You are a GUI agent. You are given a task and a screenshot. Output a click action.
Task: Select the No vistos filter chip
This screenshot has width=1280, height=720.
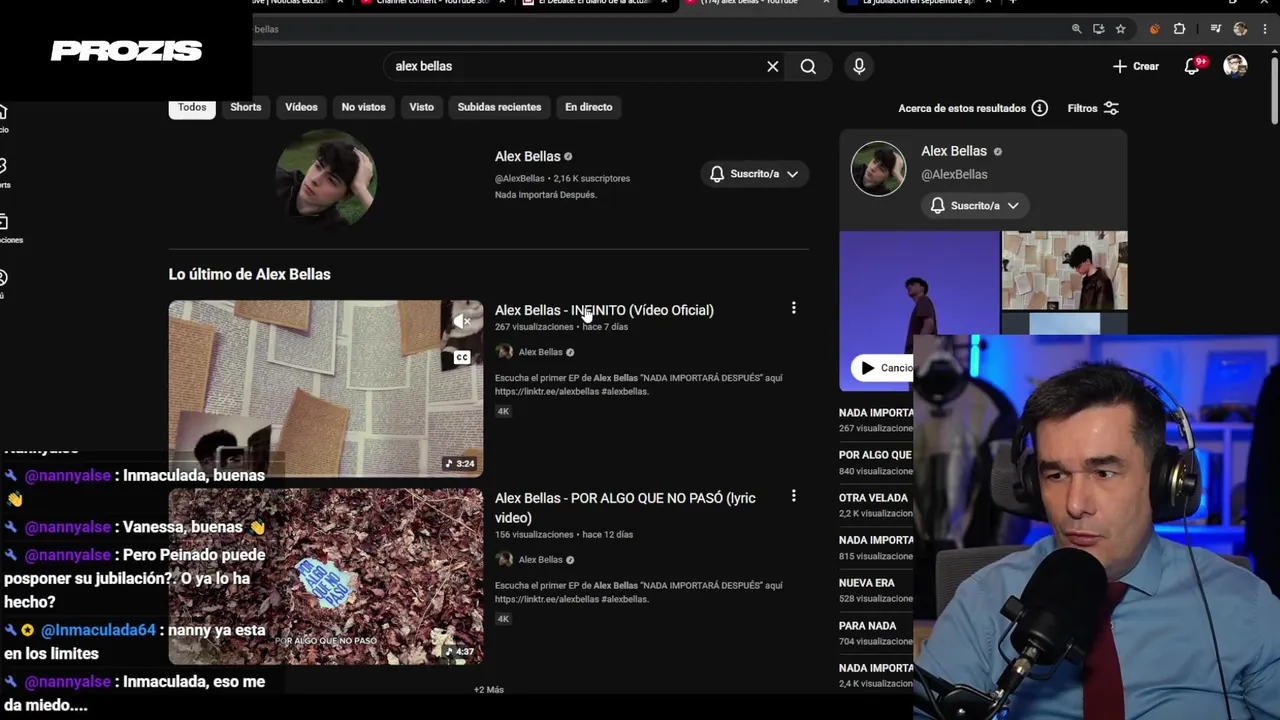pyautogui.click(x=363, y=107)
